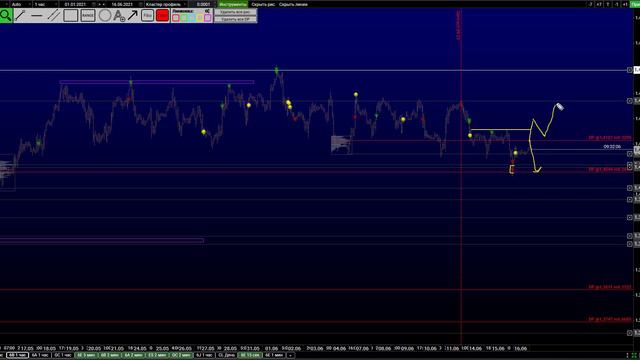Switch to the 6J 1 час tab
Image resolution: width=640 pixels, height=360 pixels.
pos(204,355)
